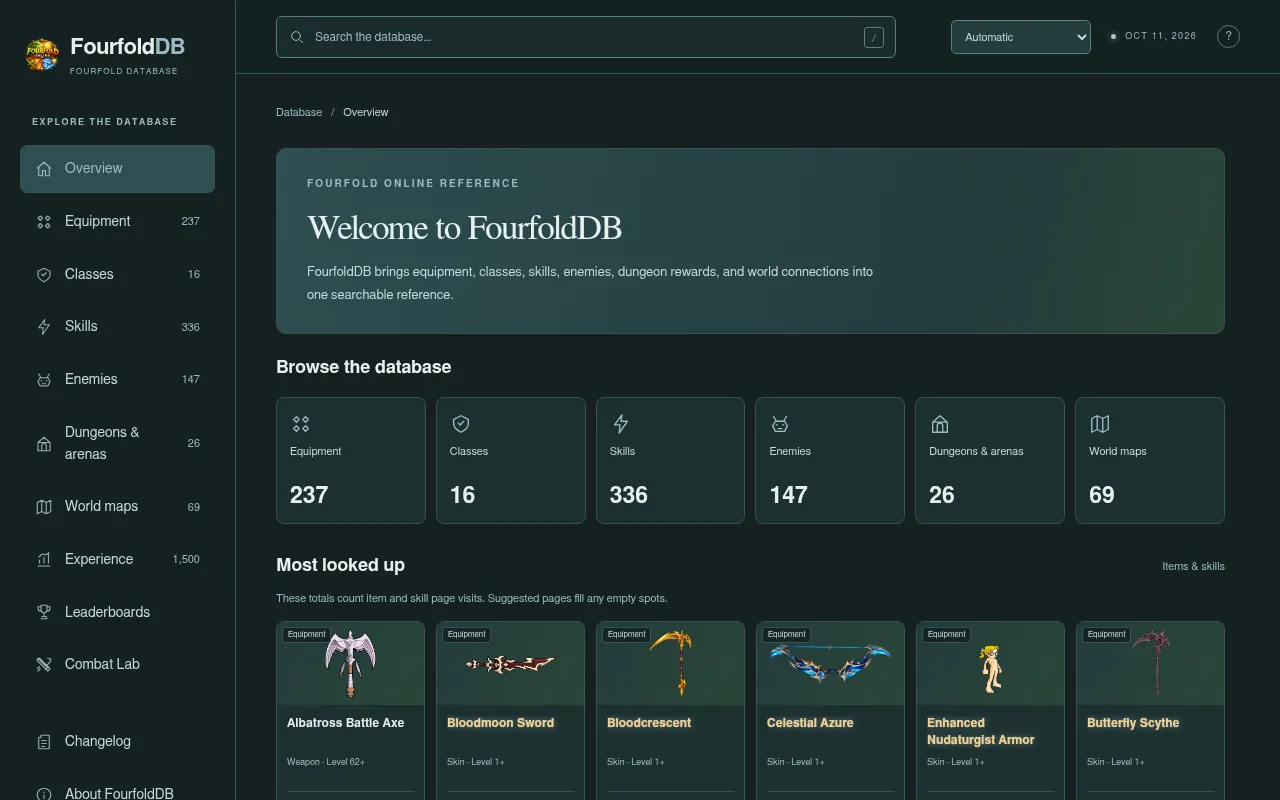Click the 237 equipment count on card
The width and height of the screenshot is (1280, 800).
pos(309,495)
